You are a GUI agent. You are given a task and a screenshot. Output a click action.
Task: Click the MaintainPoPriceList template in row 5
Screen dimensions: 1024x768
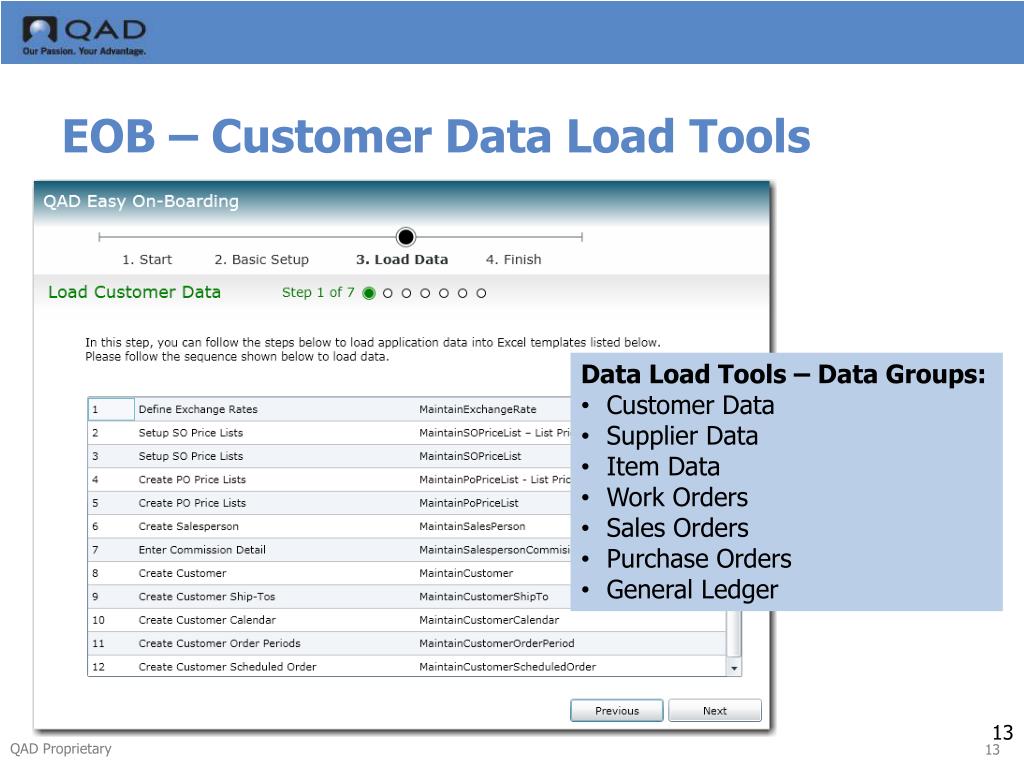pos(469,504)
